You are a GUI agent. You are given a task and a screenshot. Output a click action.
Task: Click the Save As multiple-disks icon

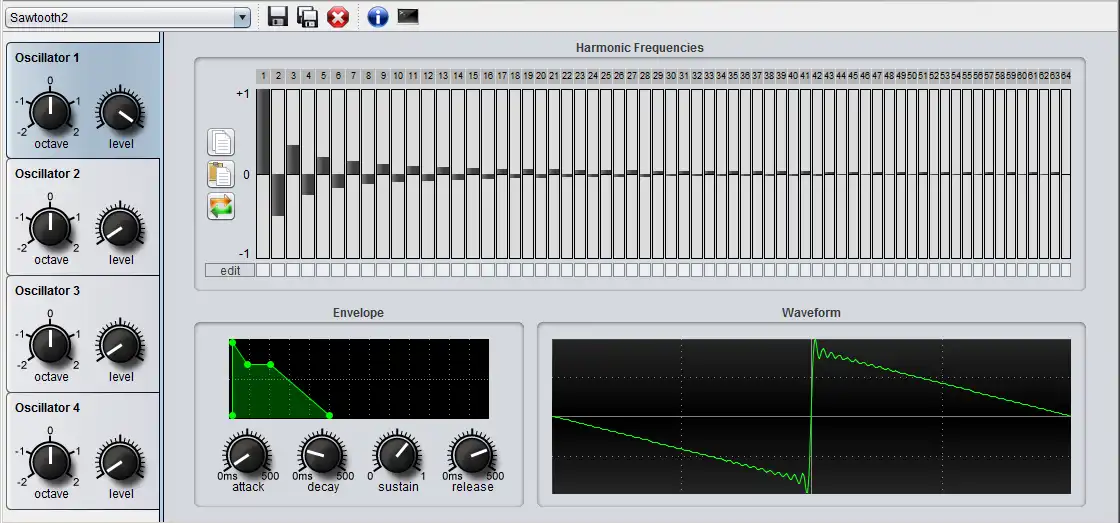(x=308, y=16)
